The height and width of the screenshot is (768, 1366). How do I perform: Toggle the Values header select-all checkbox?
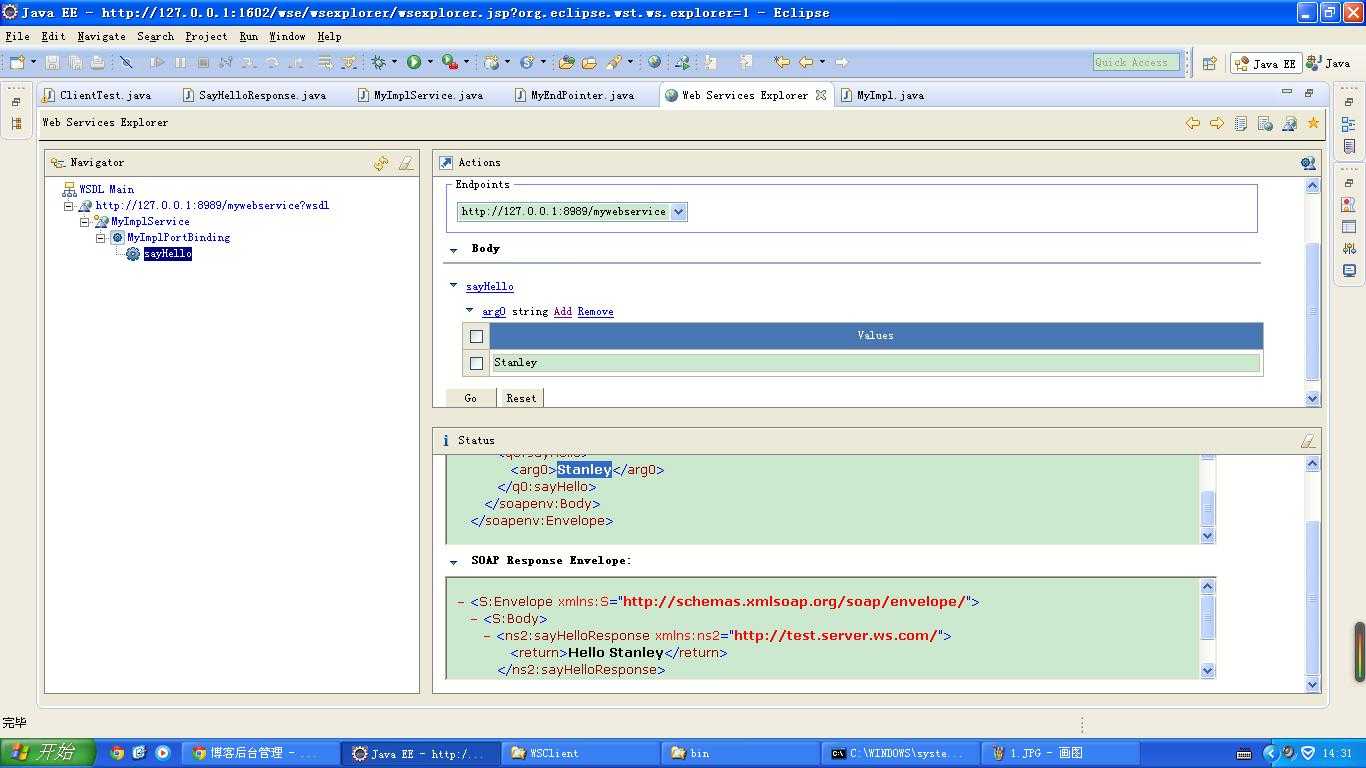(x=476, y=336)
